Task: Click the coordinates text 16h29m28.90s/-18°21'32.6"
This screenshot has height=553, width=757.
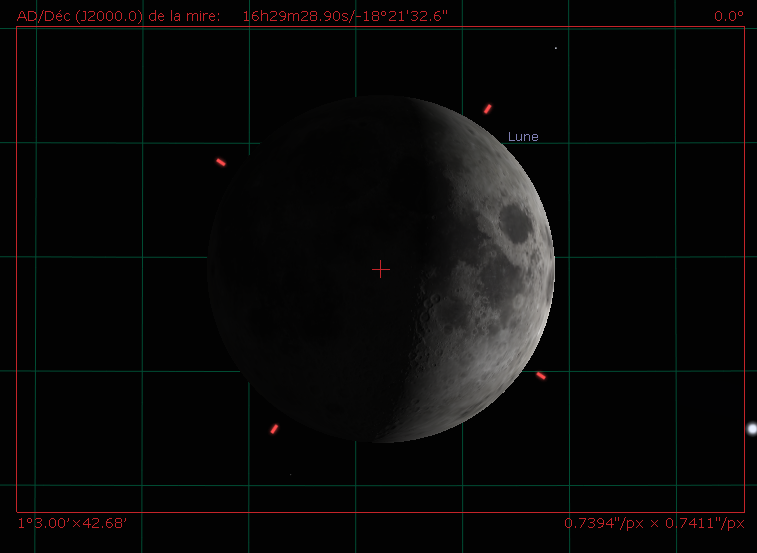Action: 345,16
